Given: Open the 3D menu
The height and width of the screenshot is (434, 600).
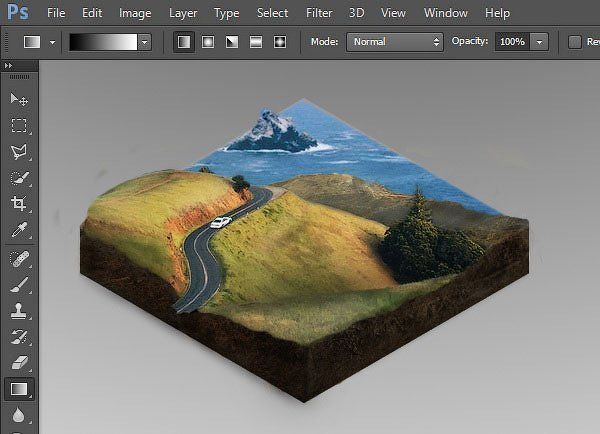Looking at the screenshot, I should (356, 13).
